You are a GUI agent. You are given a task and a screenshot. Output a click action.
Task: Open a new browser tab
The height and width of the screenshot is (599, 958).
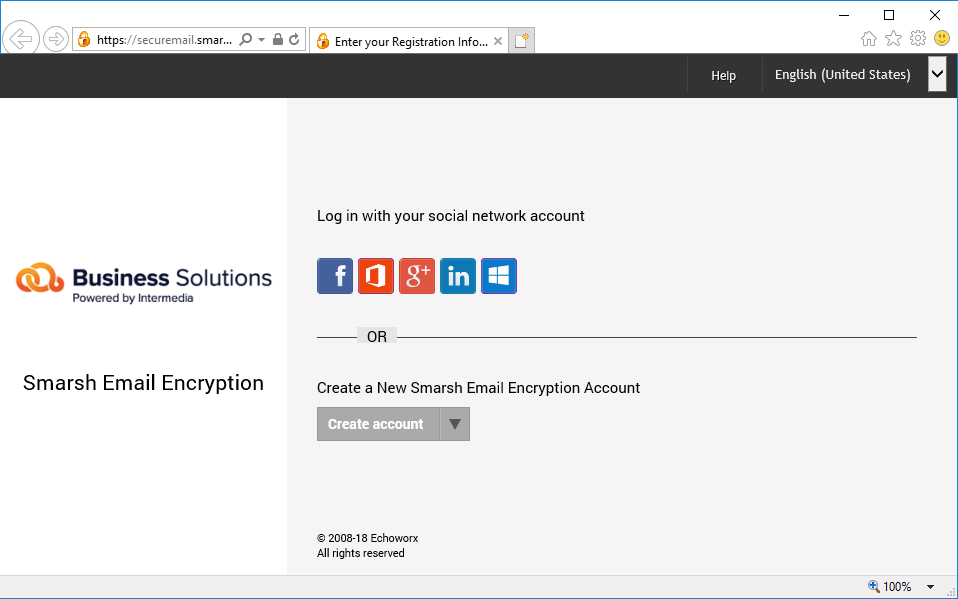pyautogui.click(x=521, y=41)
